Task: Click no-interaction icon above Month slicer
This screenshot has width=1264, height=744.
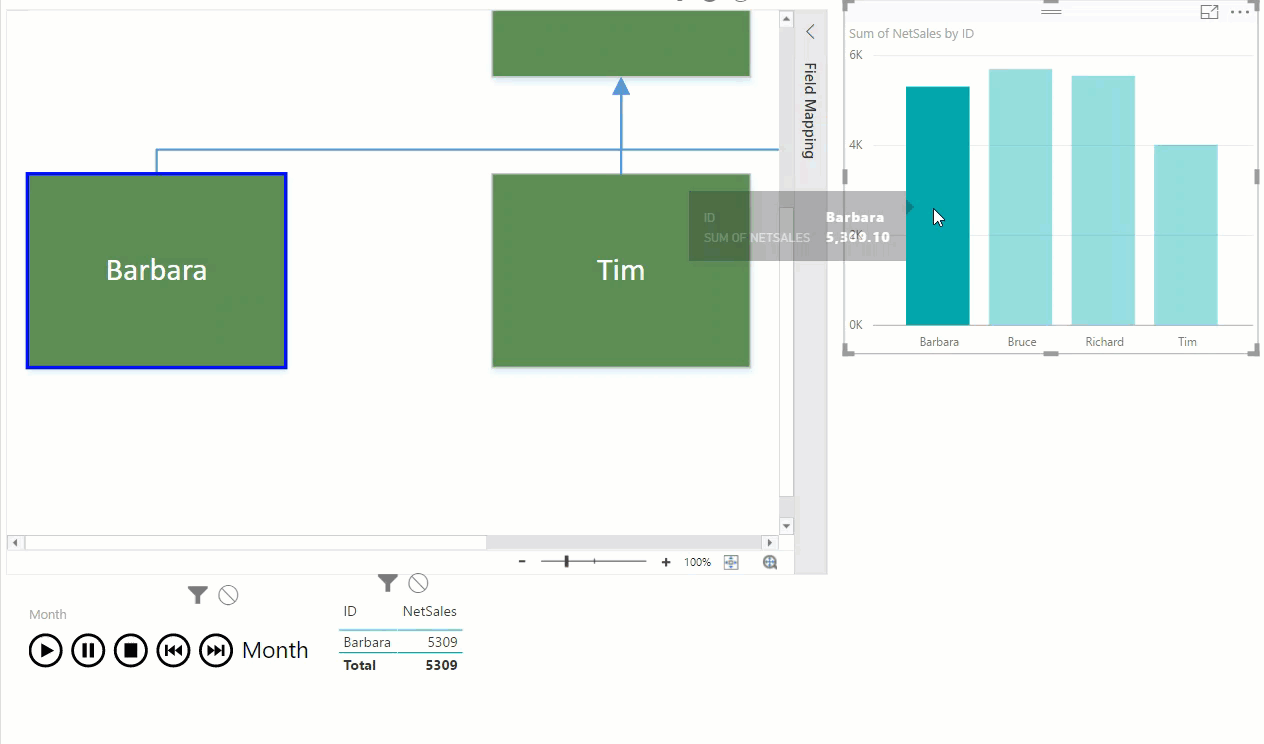Action: (228, 595)
